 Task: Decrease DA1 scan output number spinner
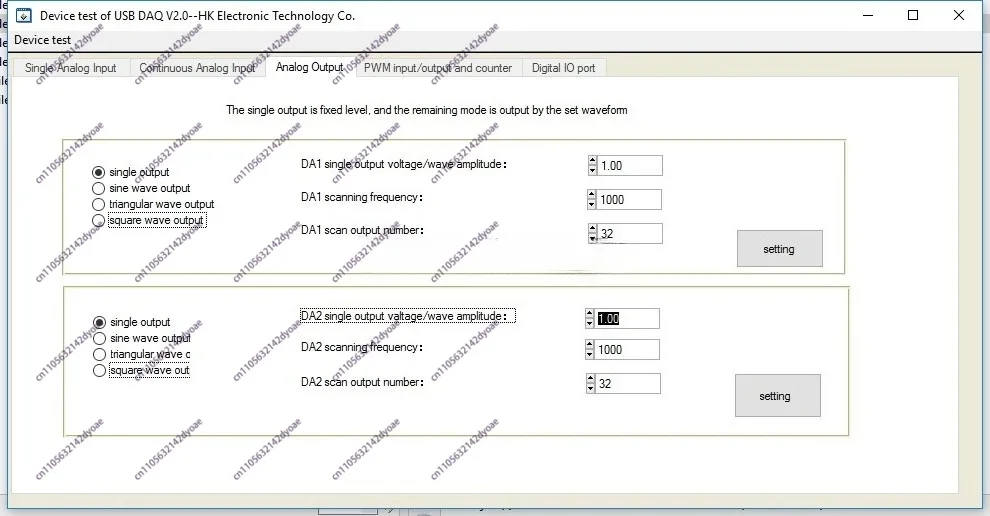point(592,239)
